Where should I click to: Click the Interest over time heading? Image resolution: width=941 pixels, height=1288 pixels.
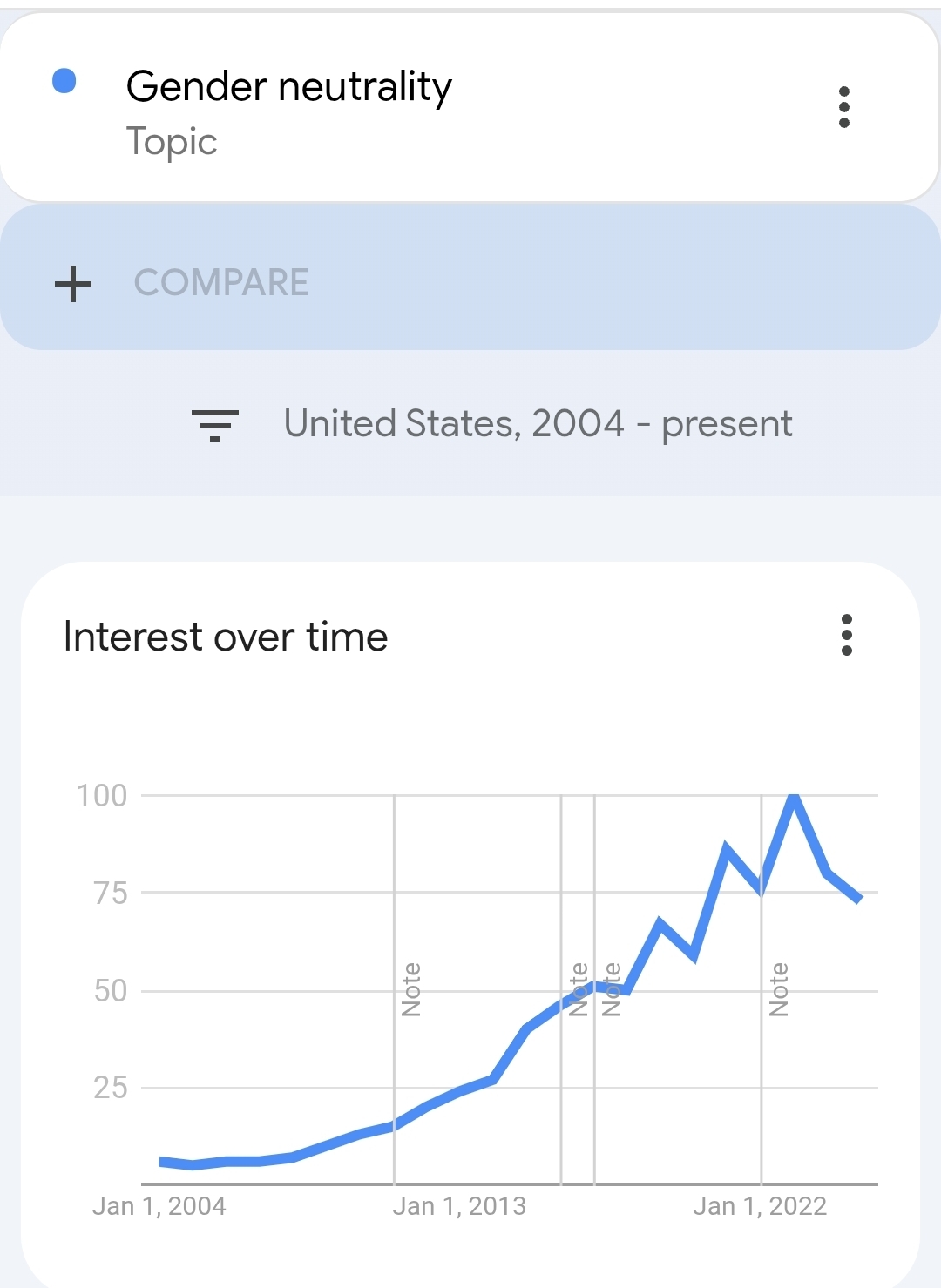(226, 637)
